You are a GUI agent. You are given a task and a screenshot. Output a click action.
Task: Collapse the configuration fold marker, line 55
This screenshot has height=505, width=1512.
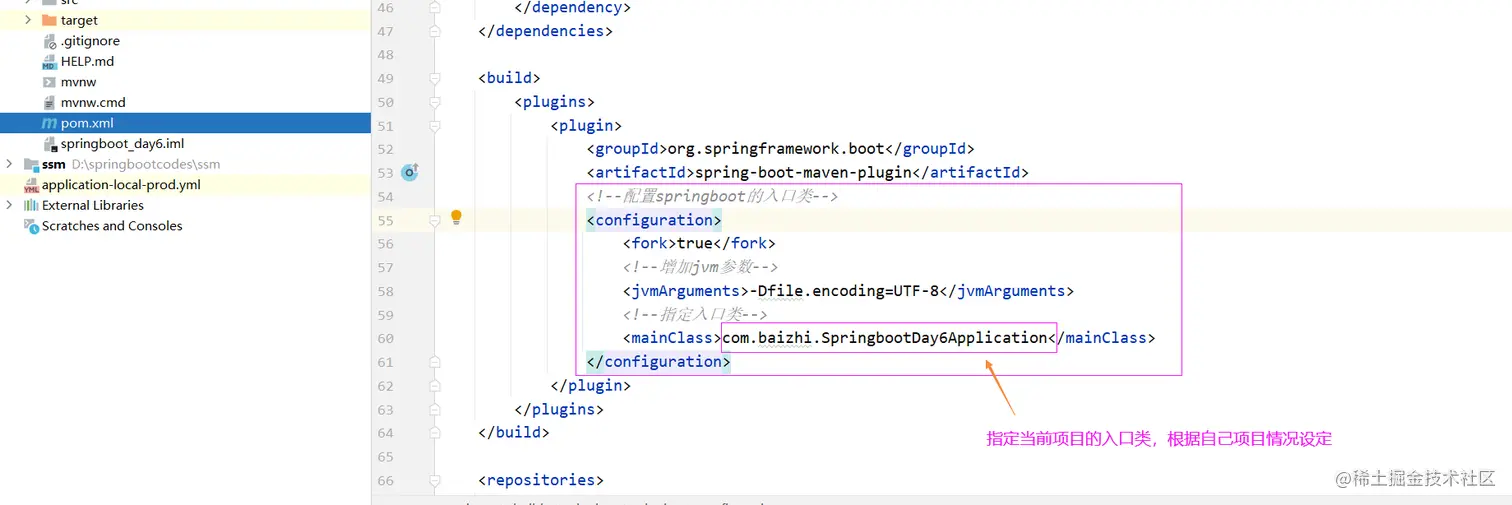434,220
